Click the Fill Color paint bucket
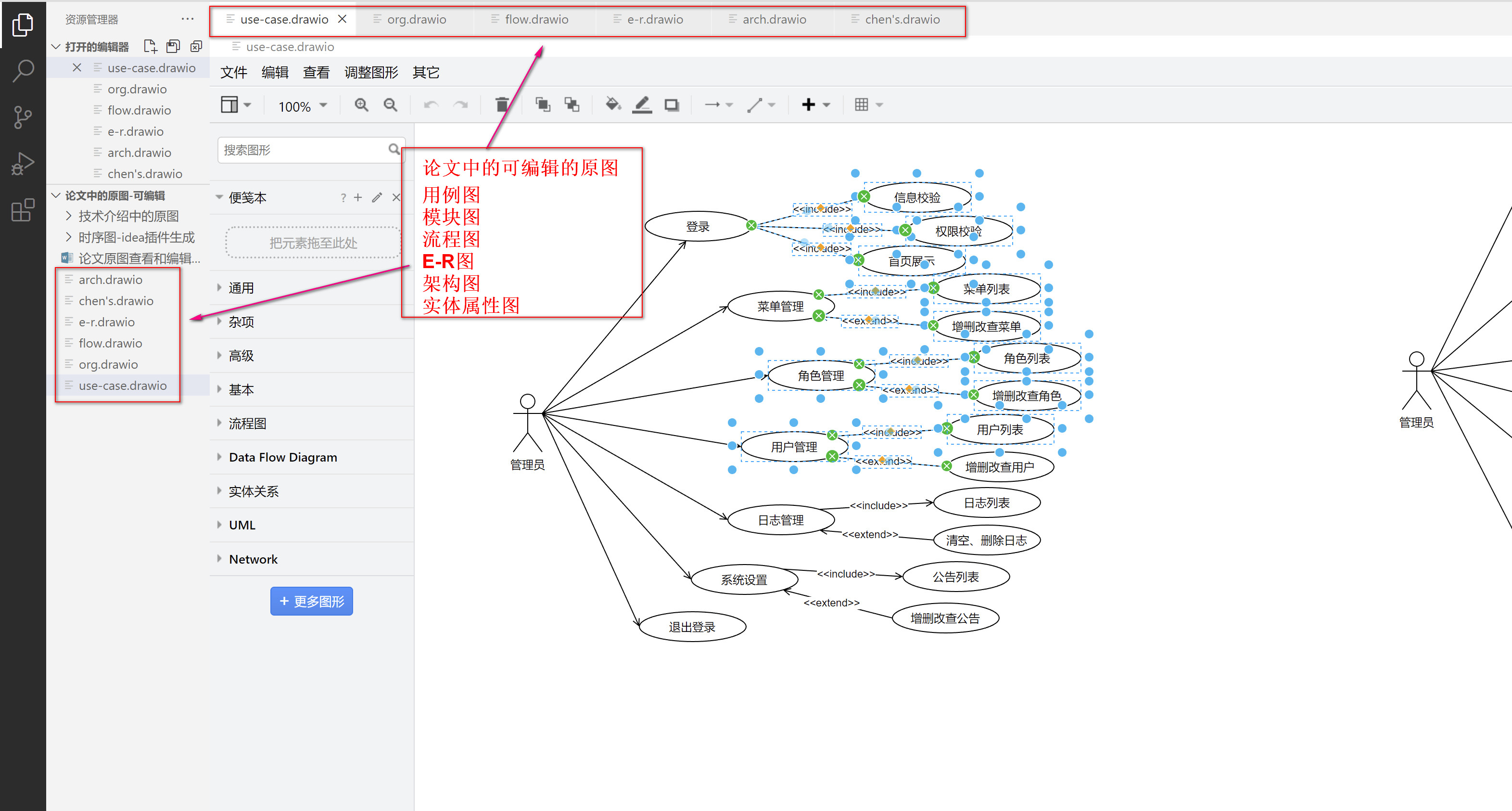Image resolution: width=1512 pixels, height=811 pixels. [x=613, y=104]
